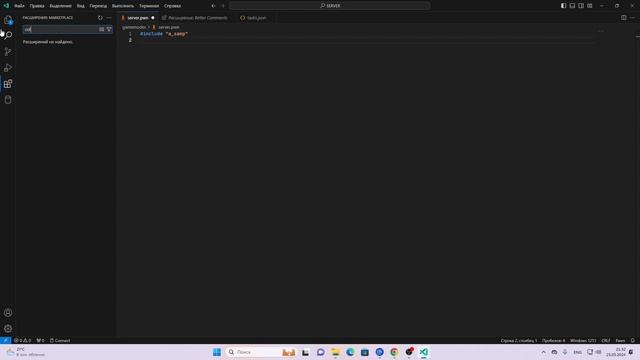The height and width of the screenshot is (360, 640).
Task: Clear extensions search results icon
Action: (102, 29)
